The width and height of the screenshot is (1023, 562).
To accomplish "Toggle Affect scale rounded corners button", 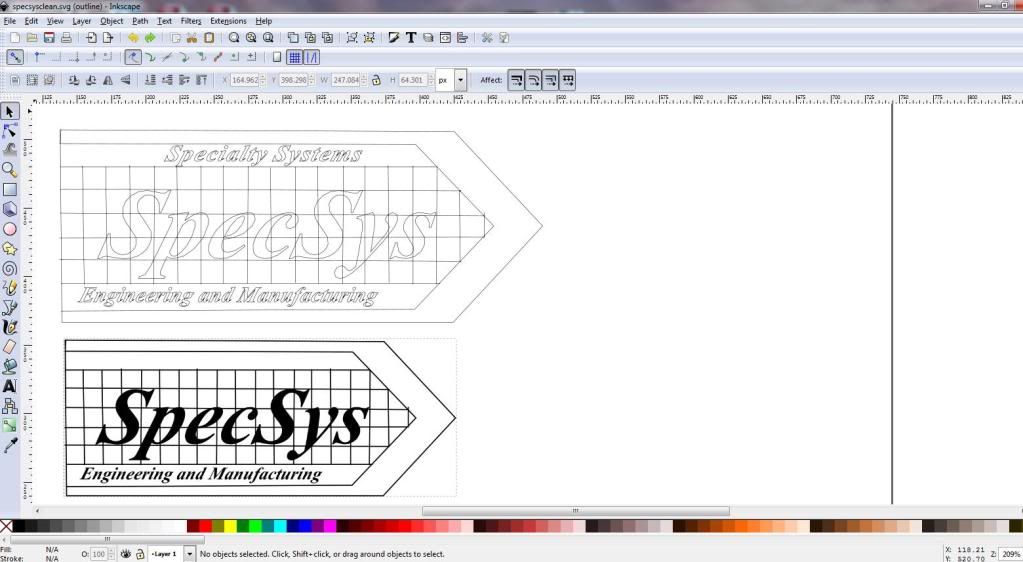I will point(534,80).
